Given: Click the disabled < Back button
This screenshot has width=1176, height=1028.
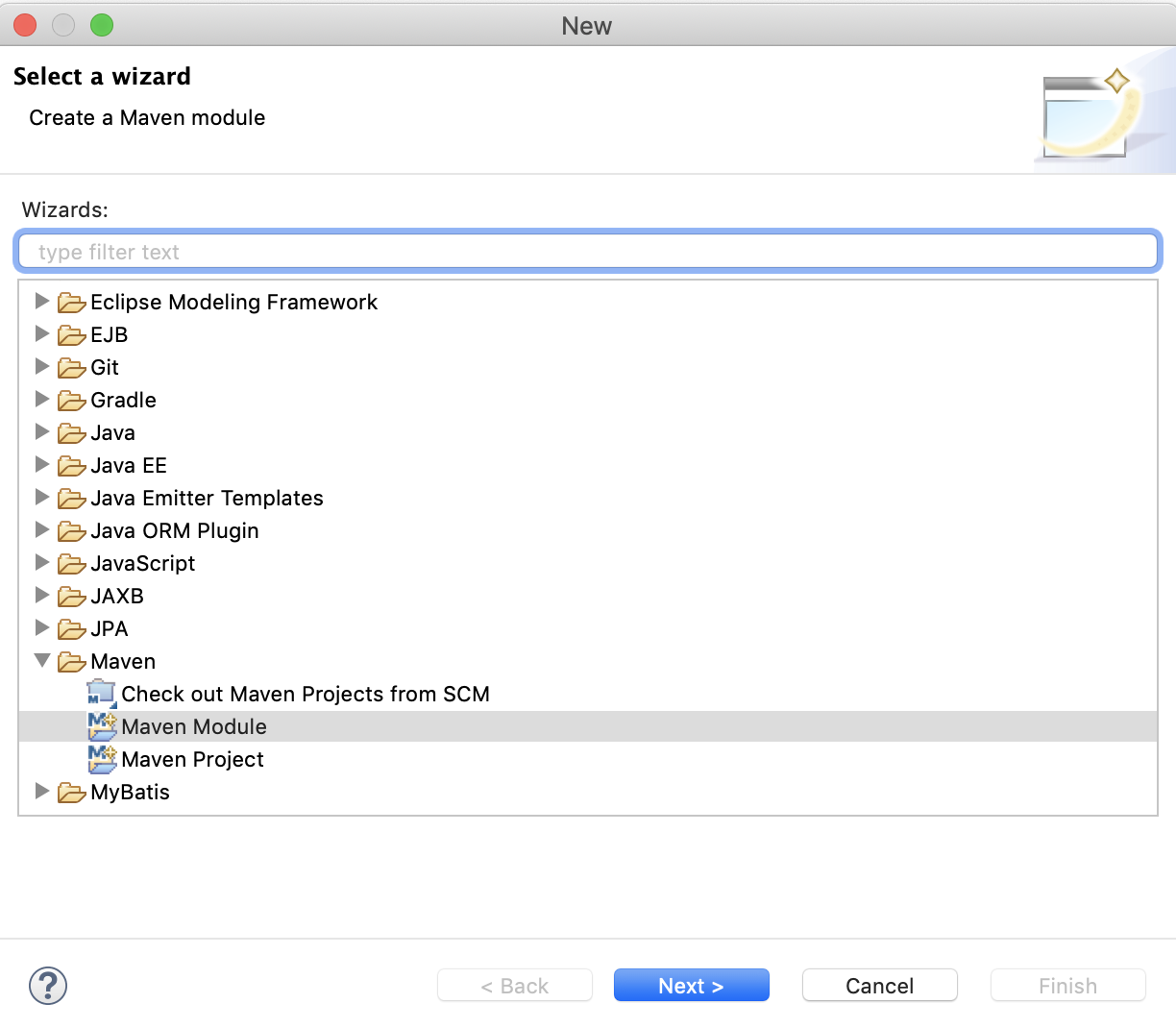Looking at the screenshot, I should [515, 986].
